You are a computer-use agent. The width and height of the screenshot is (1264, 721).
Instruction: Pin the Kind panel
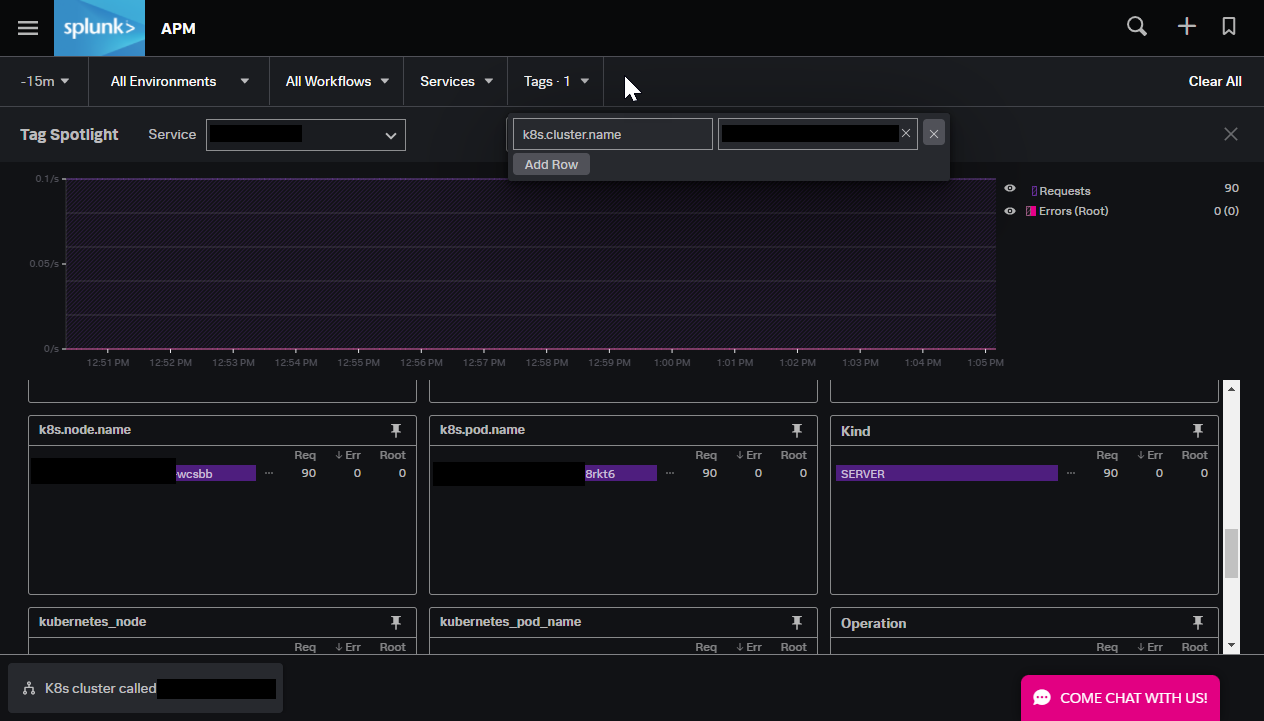(x=1197, y=430)
